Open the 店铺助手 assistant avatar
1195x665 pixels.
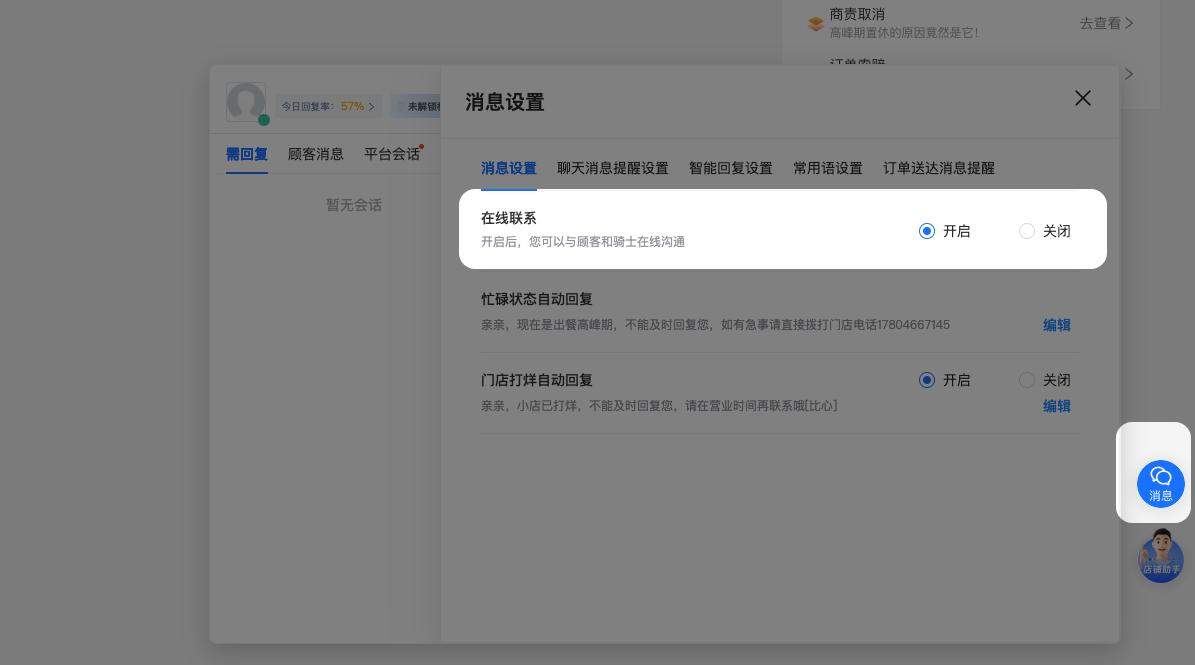click(x=1160, y=558)
